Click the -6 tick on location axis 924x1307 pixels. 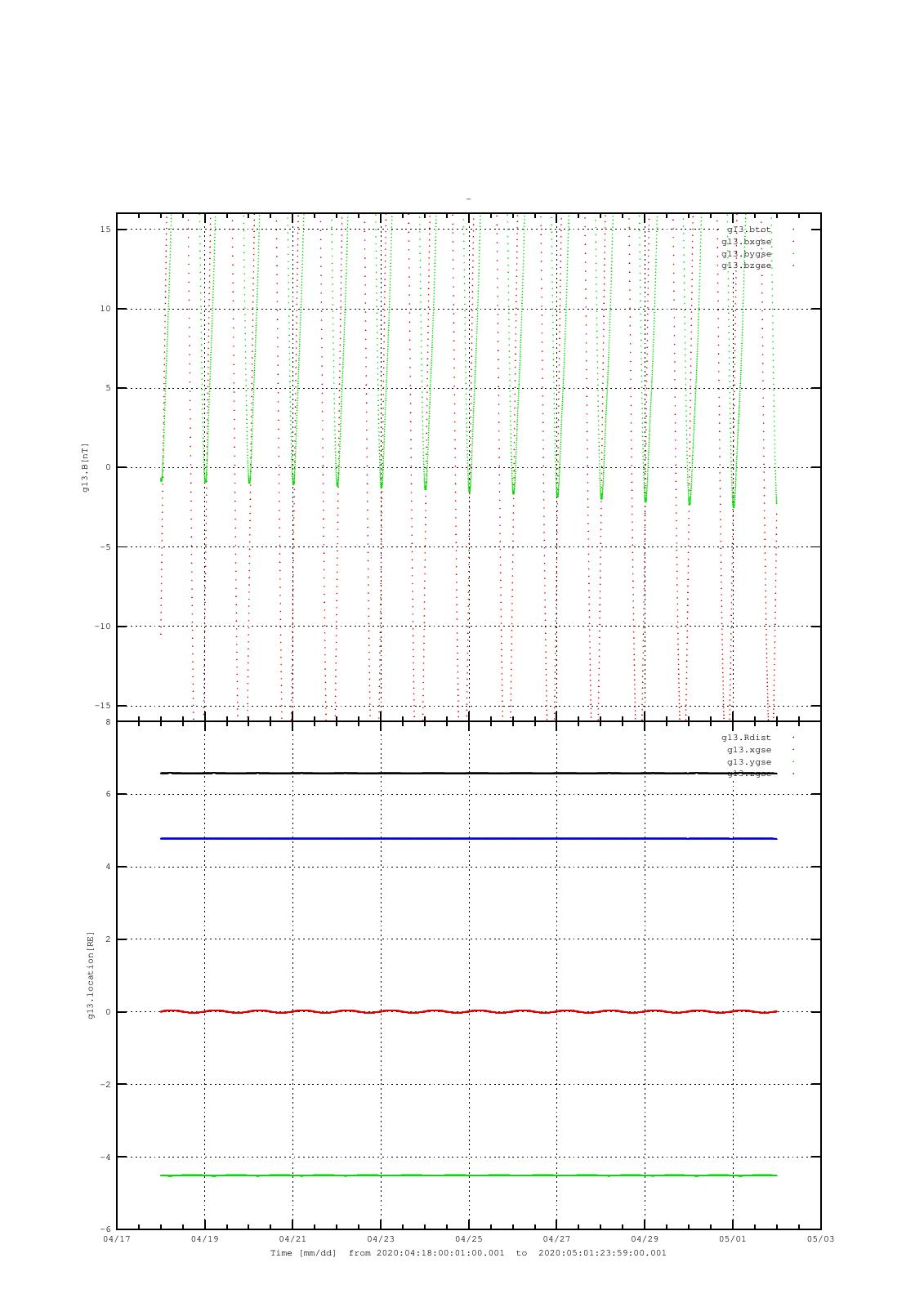pos(106,1229)
